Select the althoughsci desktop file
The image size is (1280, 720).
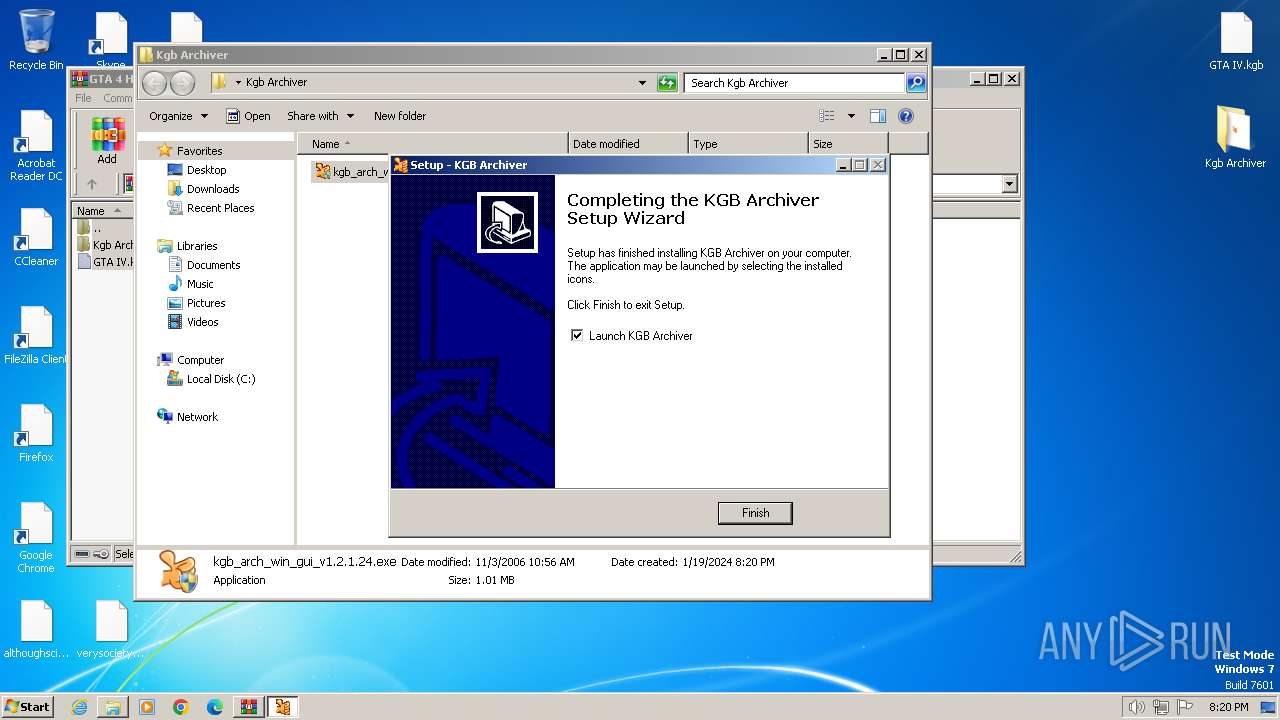tap(36, 630)
